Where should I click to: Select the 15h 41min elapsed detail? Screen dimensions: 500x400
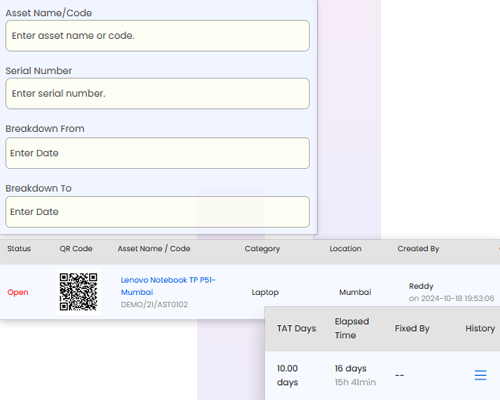pyautogui.click(x=355, y=382)
